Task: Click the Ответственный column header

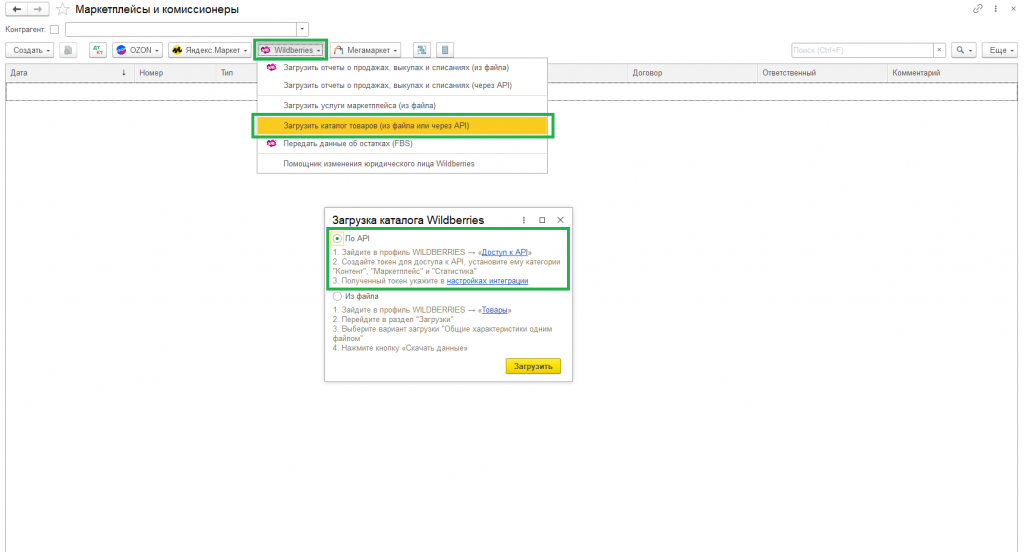Action: tap(822, 73)
